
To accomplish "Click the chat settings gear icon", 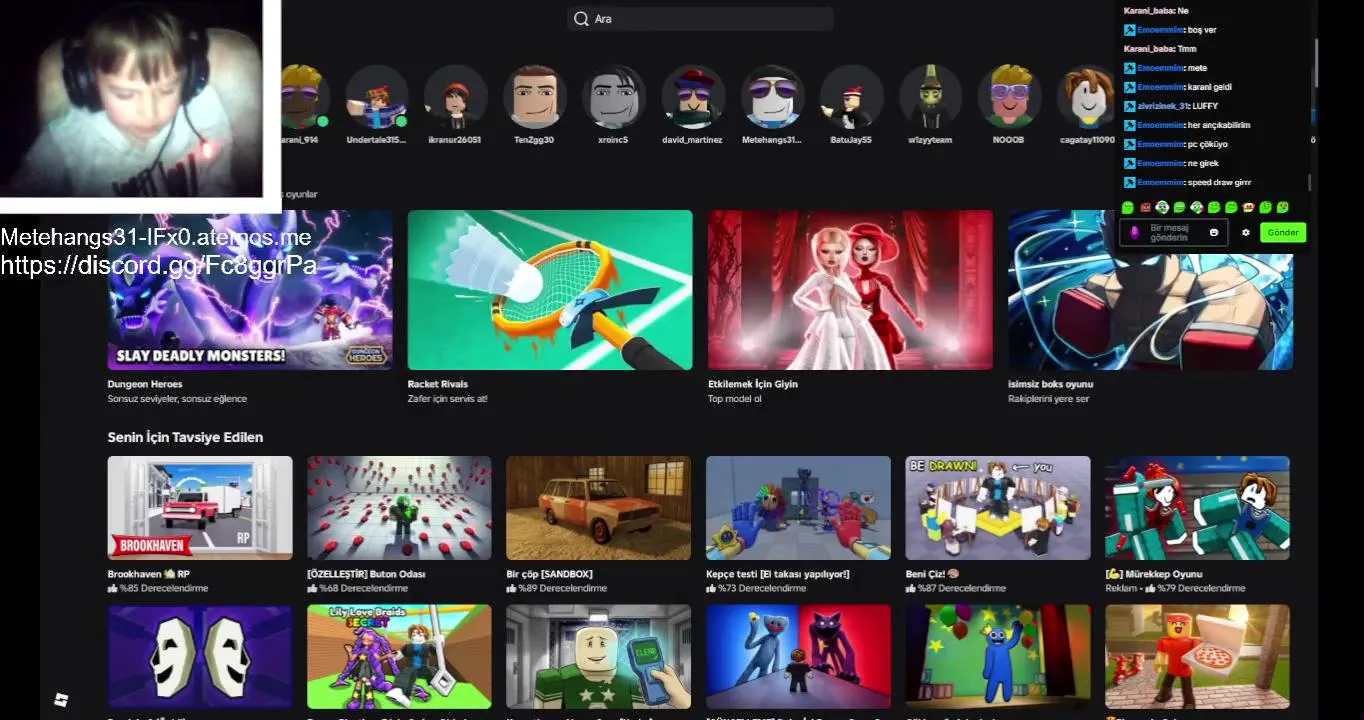I will point(1246,232).
